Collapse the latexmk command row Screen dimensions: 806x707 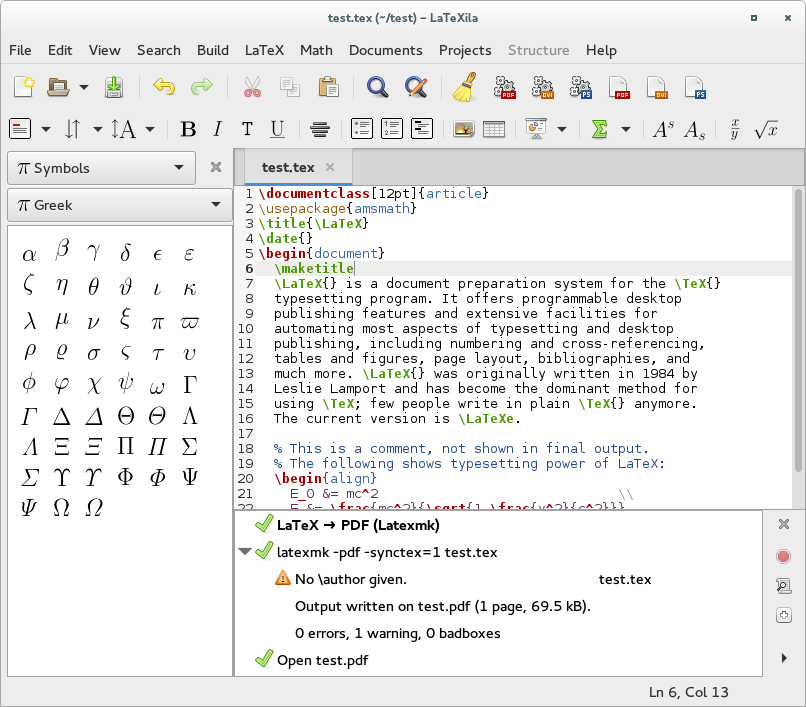point(245,552)
